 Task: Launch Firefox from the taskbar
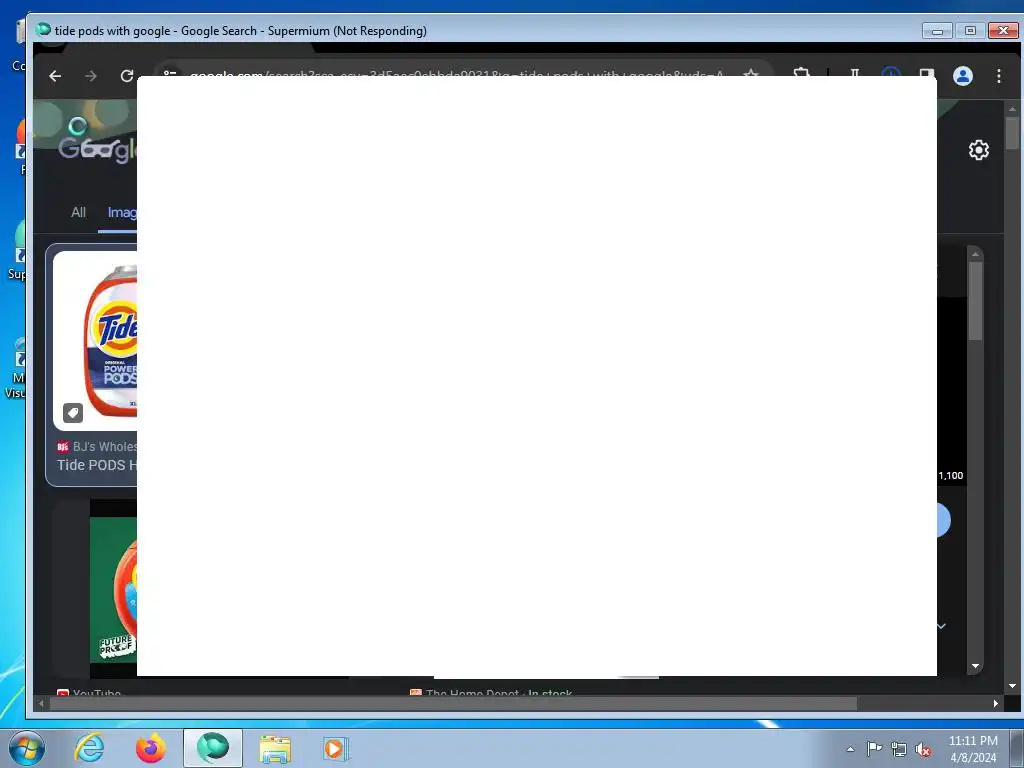151,748
